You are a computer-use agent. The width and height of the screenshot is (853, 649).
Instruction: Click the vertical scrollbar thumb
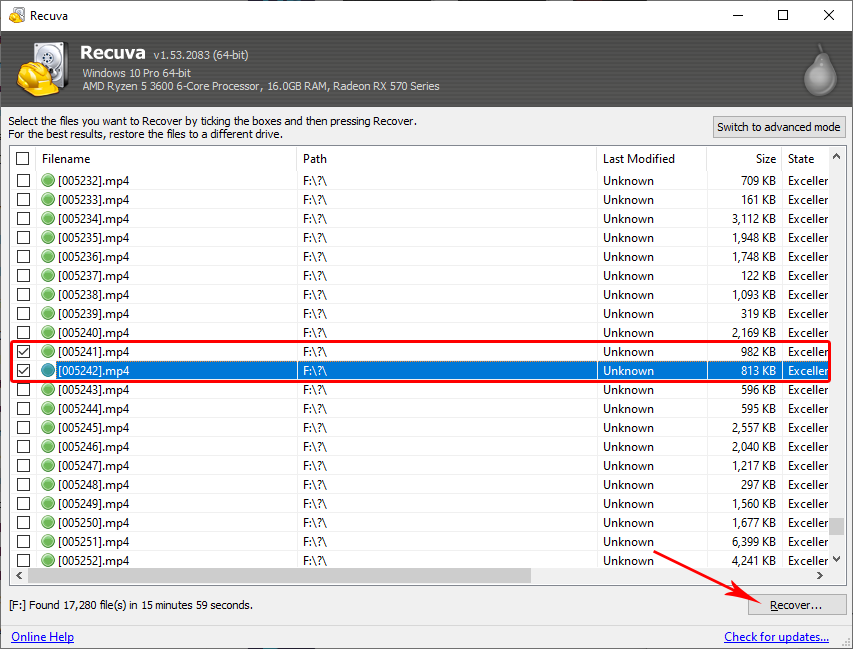click(x=837, y=526)
